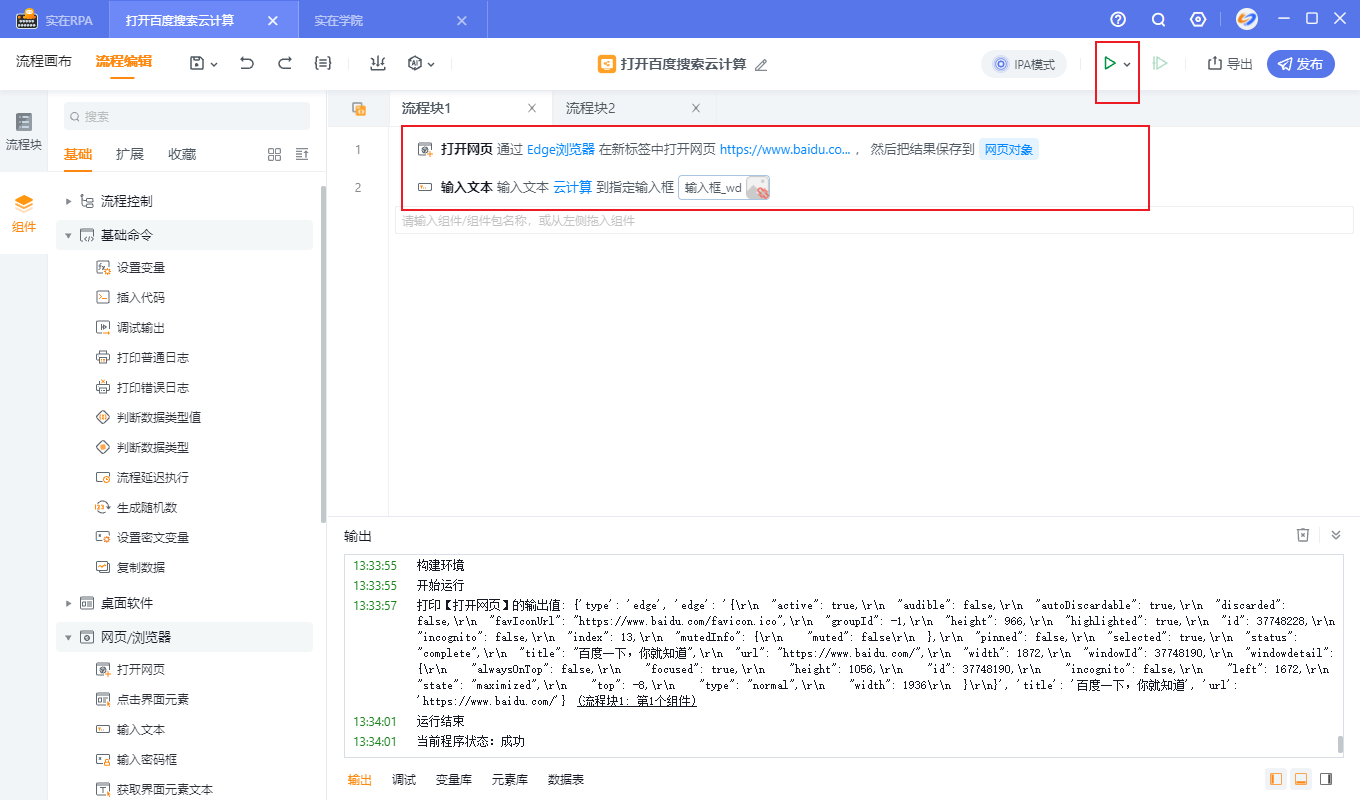Click the user avatar in title bar

(x=1246, y=19)
